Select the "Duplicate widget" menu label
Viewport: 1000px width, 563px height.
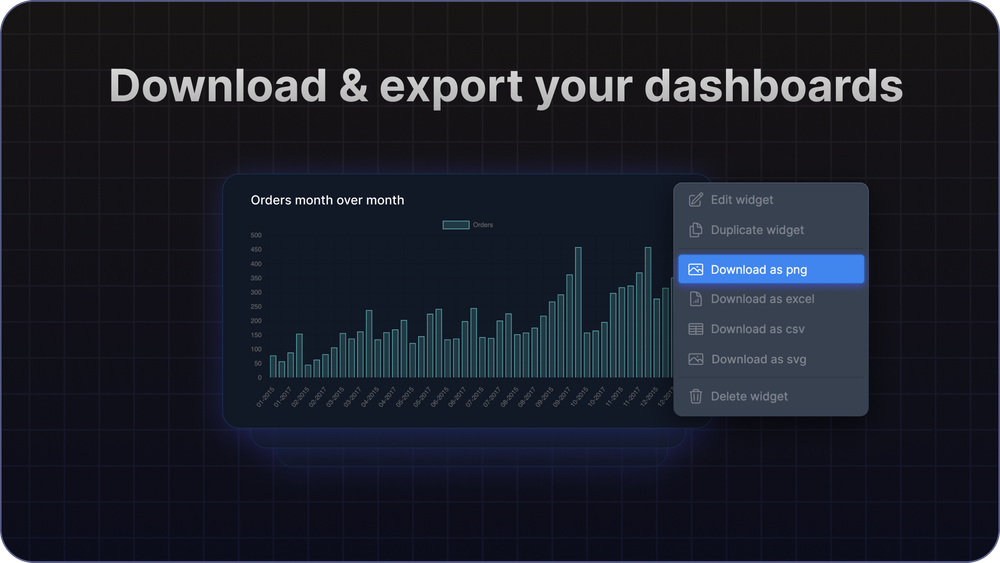tap(757, 230)
